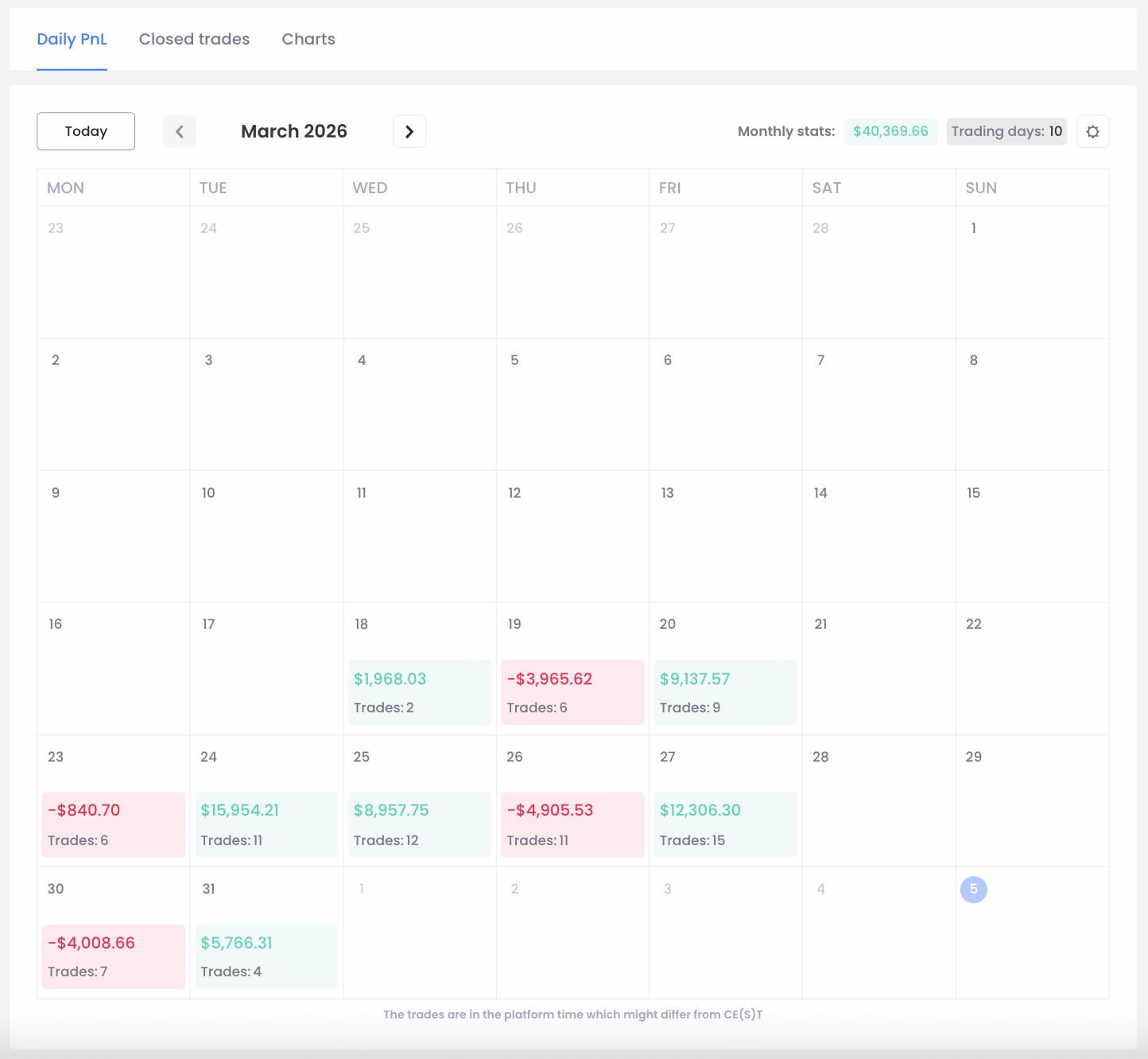Click the day number 2 in March's first full week
Image resolution: width=1148 pixels, height=1059 pixels.
[55, 360]
